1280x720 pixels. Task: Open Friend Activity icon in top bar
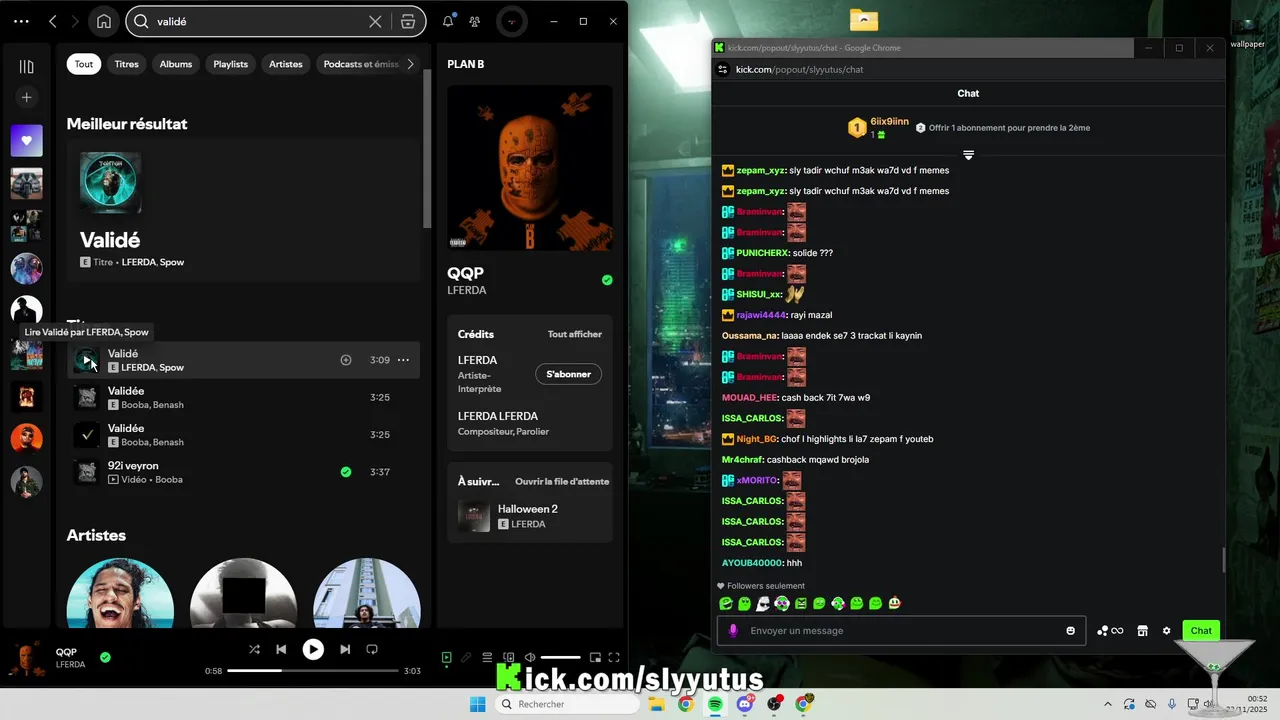(475, 21)
